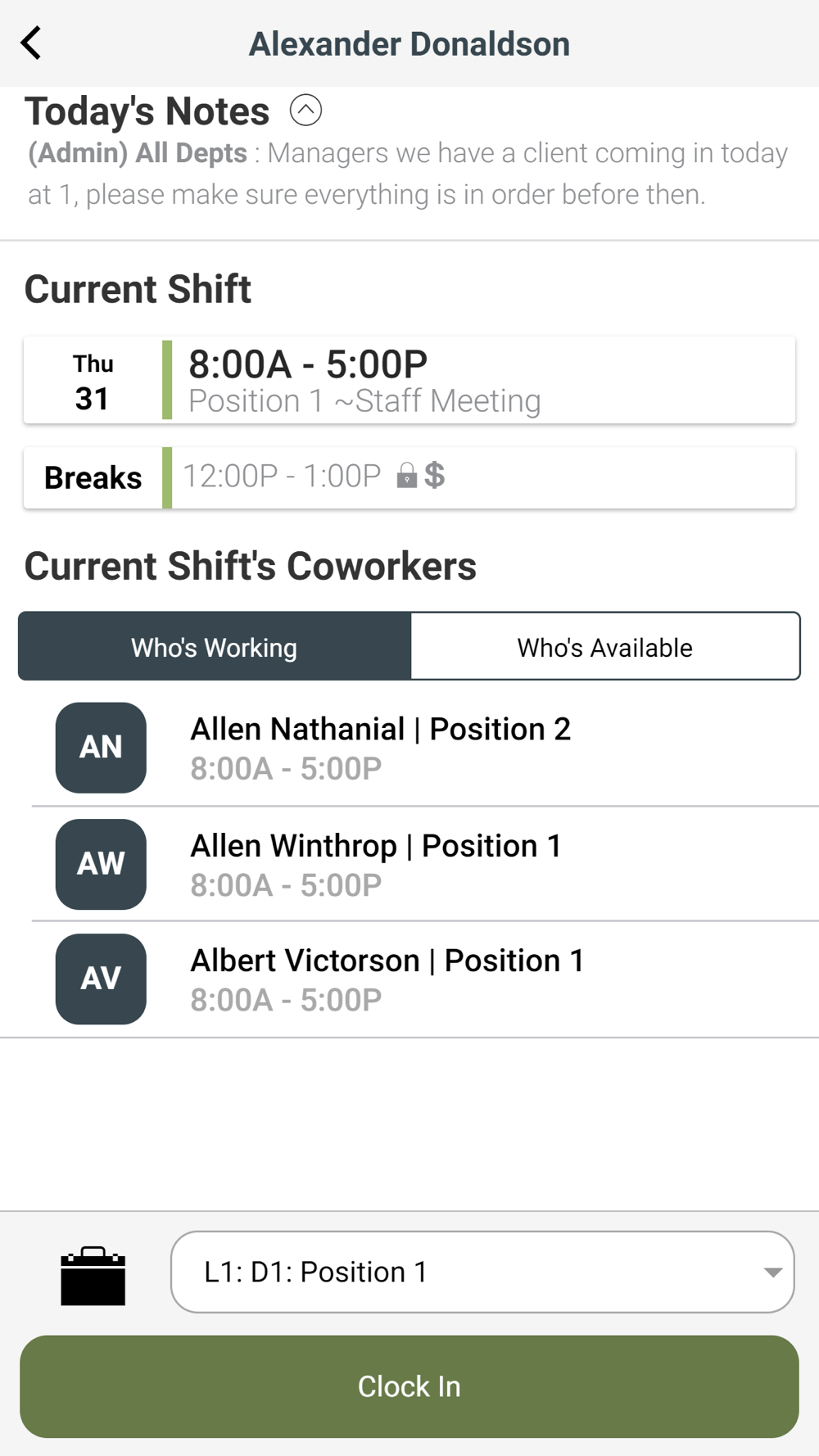Screen dimensions: 819x1456
Task: Tap the AW avatar icon
Action: click(x=101, y=863)
